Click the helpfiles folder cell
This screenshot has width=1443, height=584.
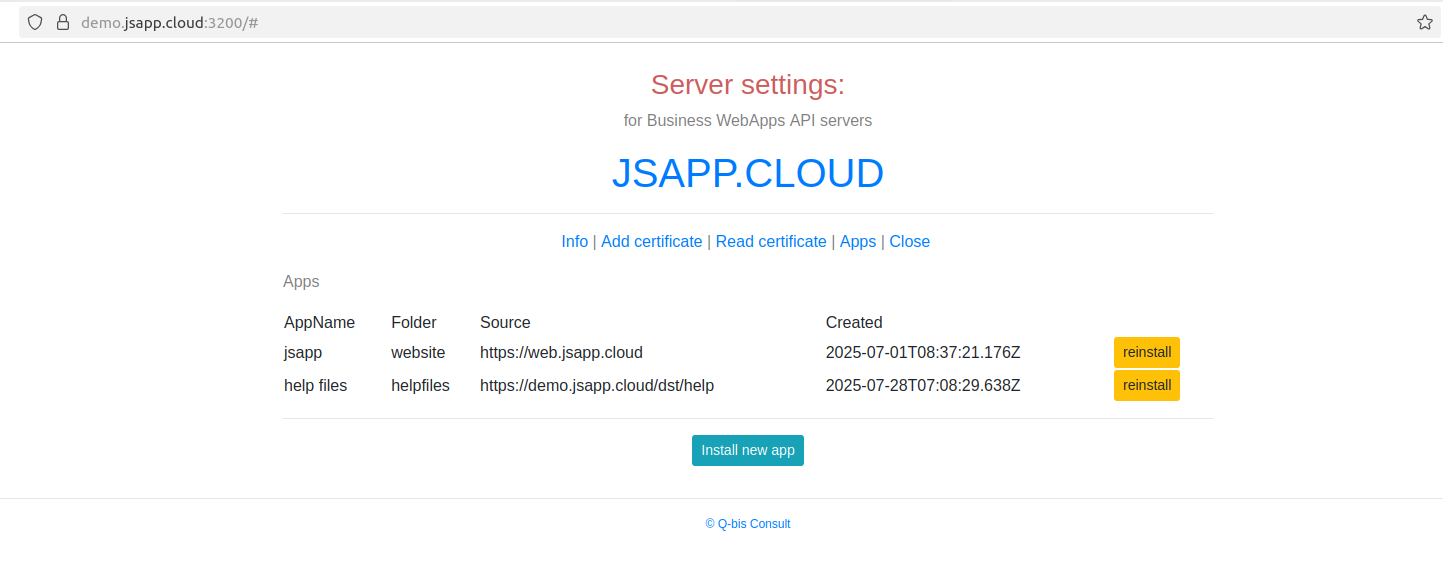point(420,386)
